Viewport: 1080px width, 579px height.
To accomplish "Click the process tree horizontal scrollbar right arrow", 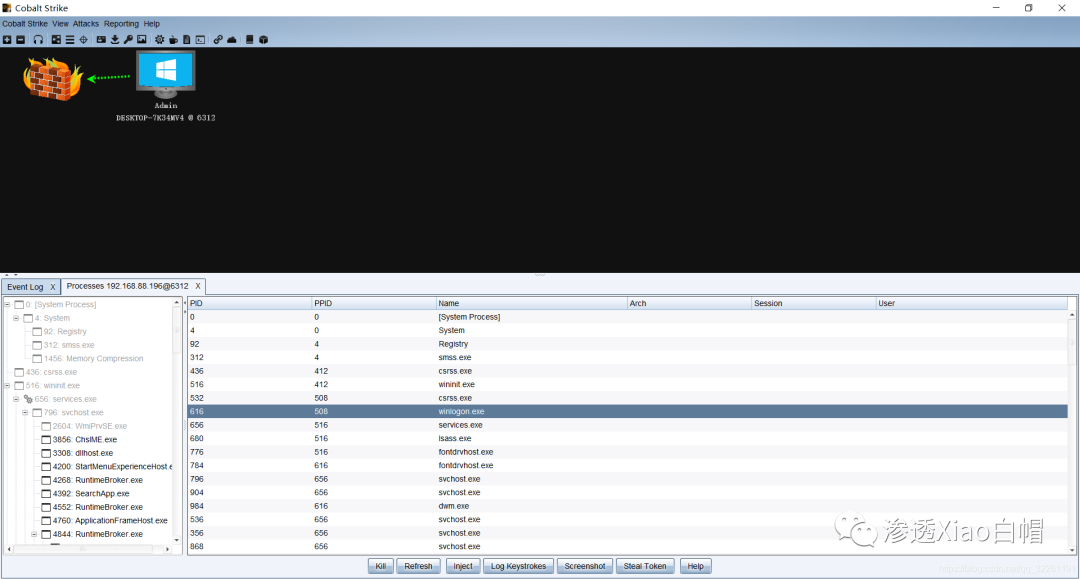I will pyautogui.click(x=167, y=549).
